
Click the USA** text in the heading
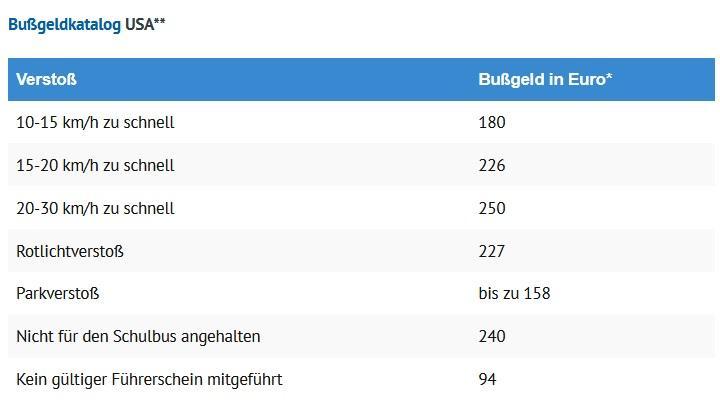pos(145,24)
